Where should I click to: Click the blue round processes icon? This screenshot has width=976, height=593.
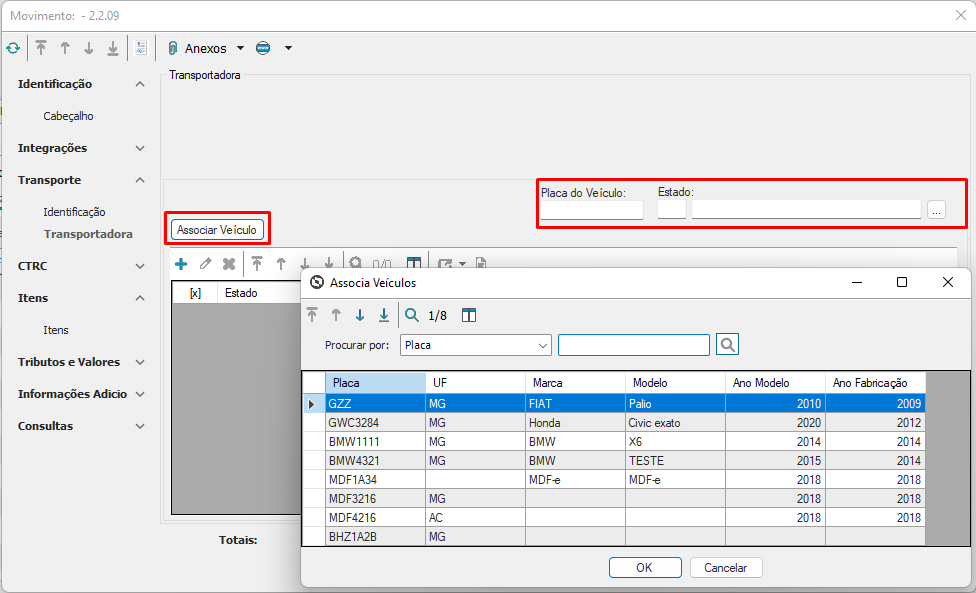263,48
